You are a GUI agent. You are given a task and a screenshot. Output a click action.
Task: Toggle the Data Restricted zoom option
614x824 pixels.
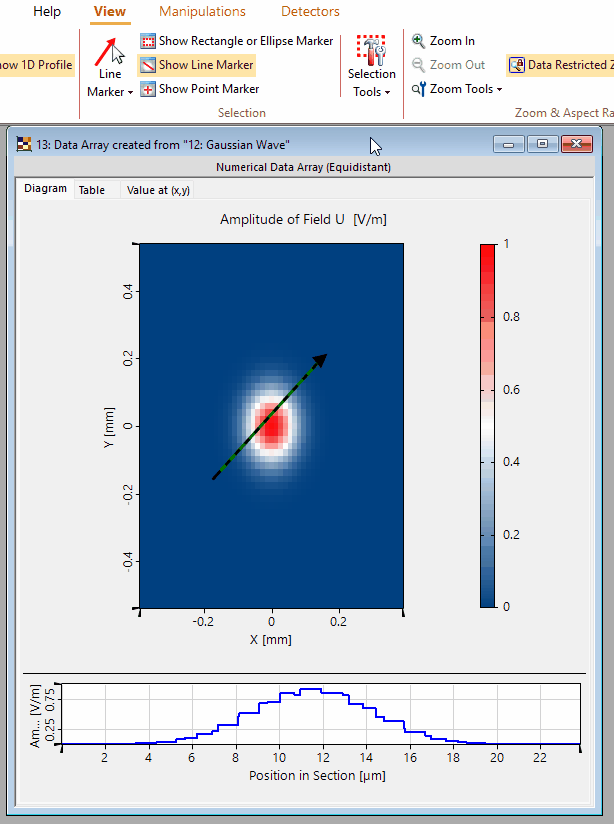click(x=560, y=65)
